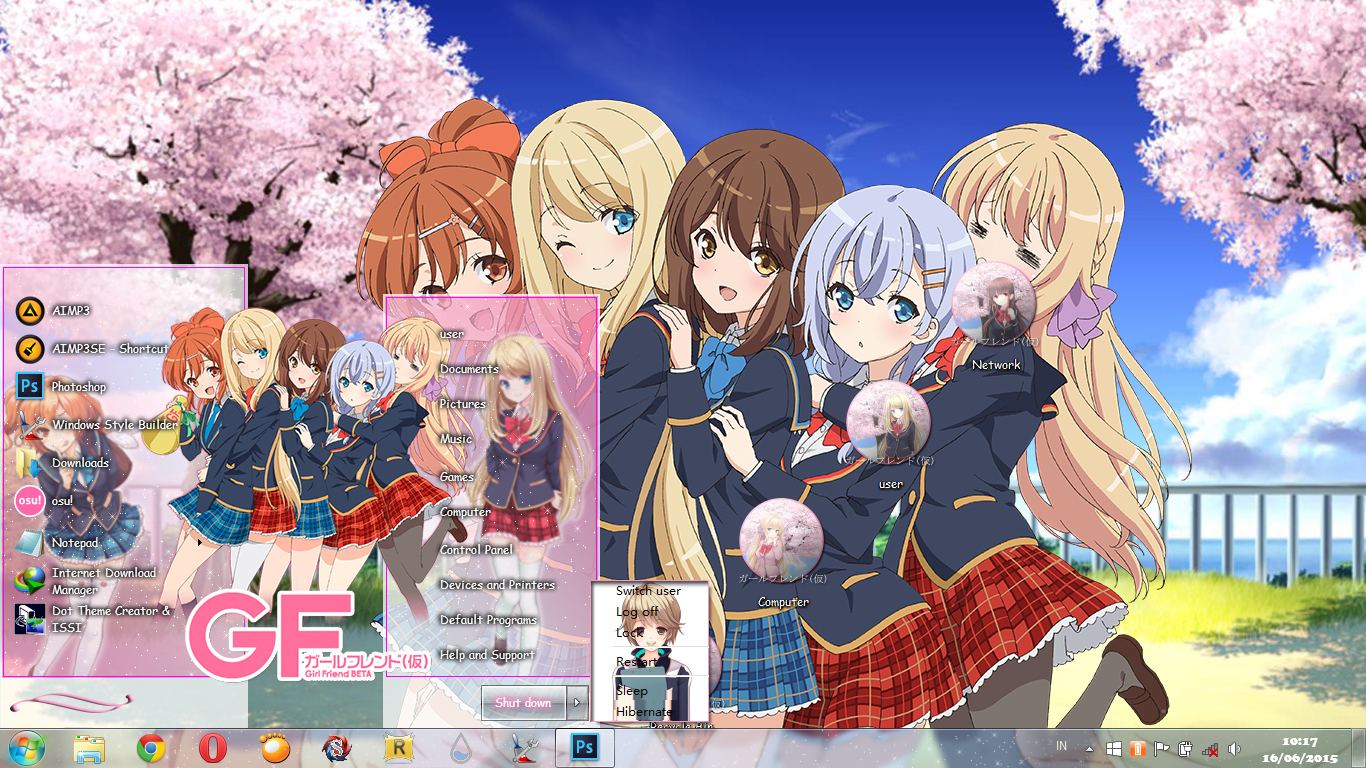Open Games in Start menu

point(457,477)
